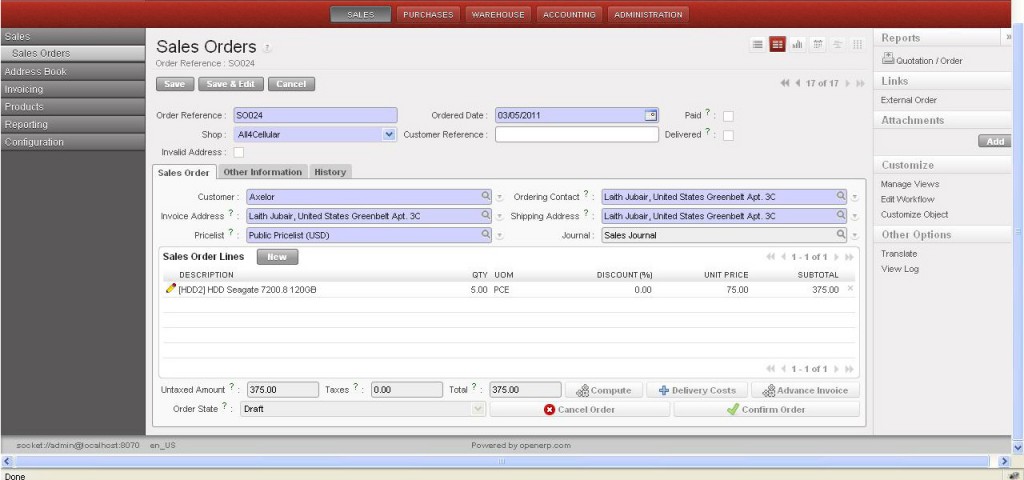Open the Gantt view icon
The height and width of the screenshot is (480, 1024).
point(837,44)
